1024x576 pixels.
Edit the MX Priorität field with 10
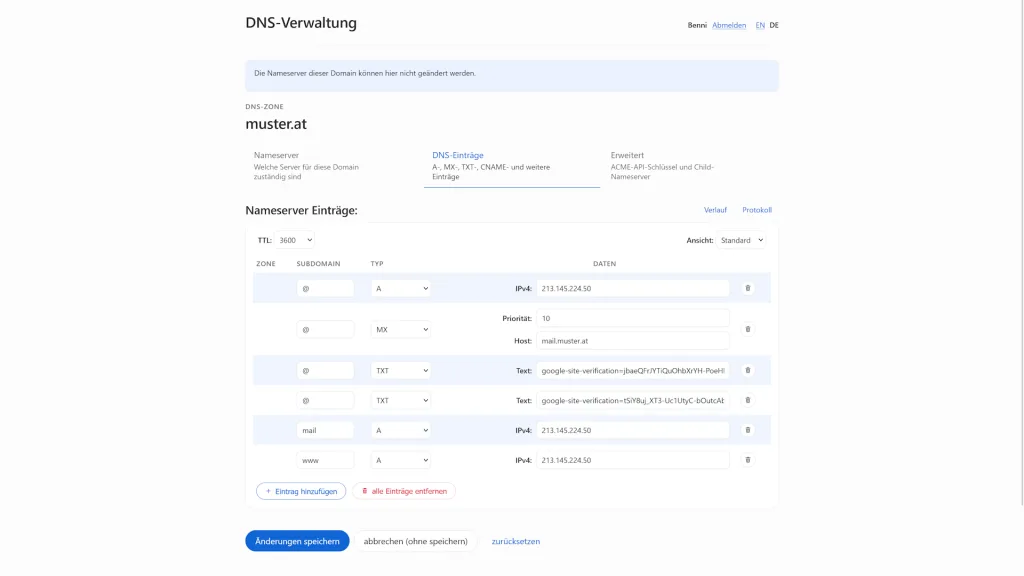click(633, 318)
